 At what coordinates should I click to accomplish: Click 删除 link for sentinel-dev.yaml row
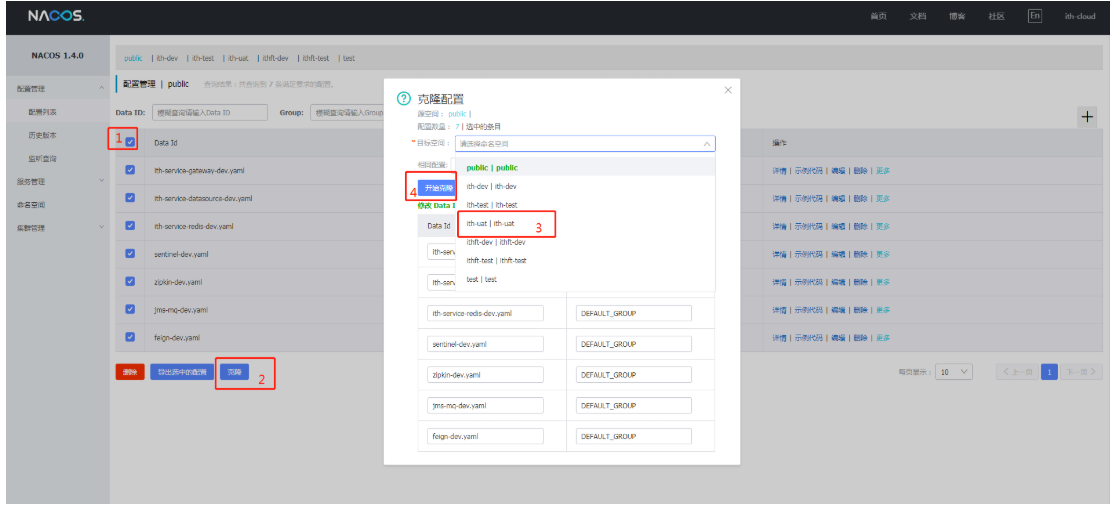point(860,254)
